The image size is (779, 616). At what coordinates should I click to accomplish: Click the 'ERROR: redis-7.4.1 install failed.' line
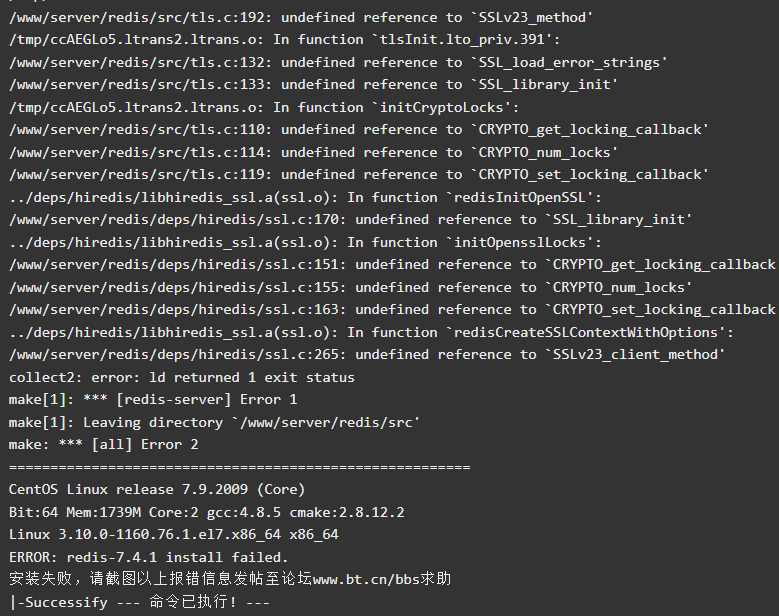(x=149, y=557)
